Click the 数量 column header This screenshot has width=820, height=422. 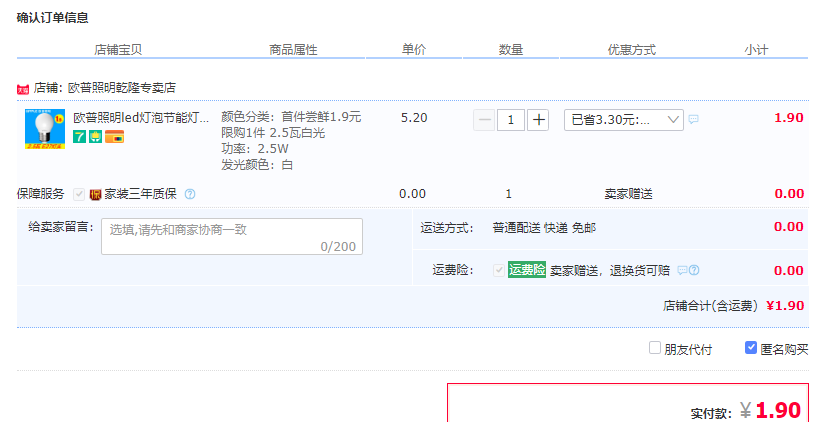pyautogui.click(x=511, y=50)
